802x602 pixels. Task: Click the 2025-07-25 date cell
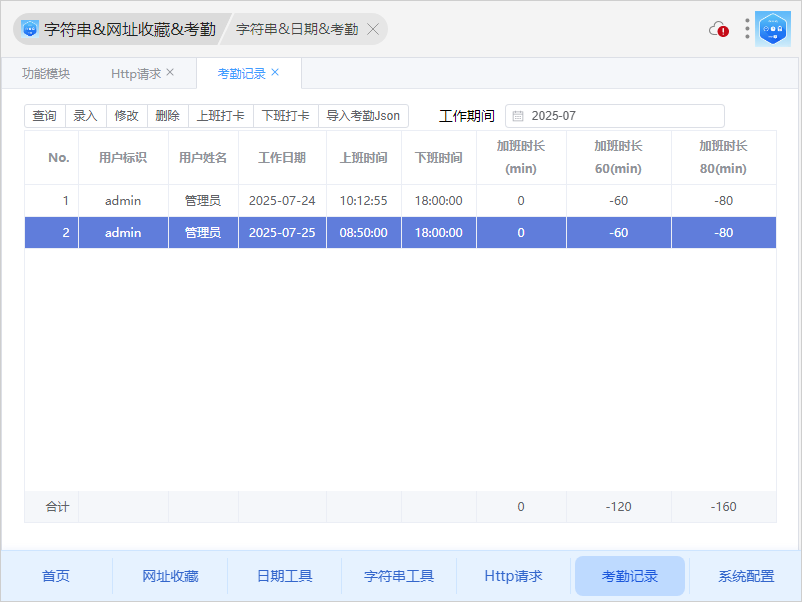tap(282, 233)
